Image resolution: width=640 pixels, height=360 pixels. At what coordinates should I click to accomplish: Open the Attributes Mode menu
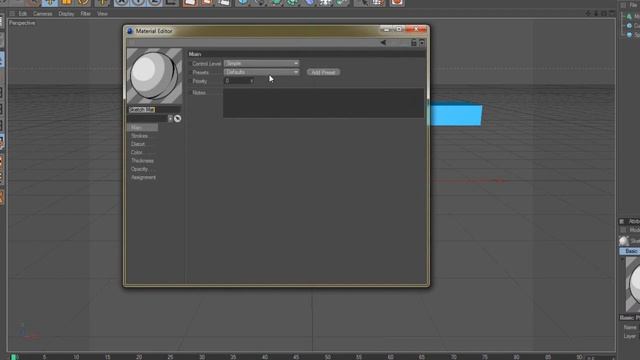(634, 230)
